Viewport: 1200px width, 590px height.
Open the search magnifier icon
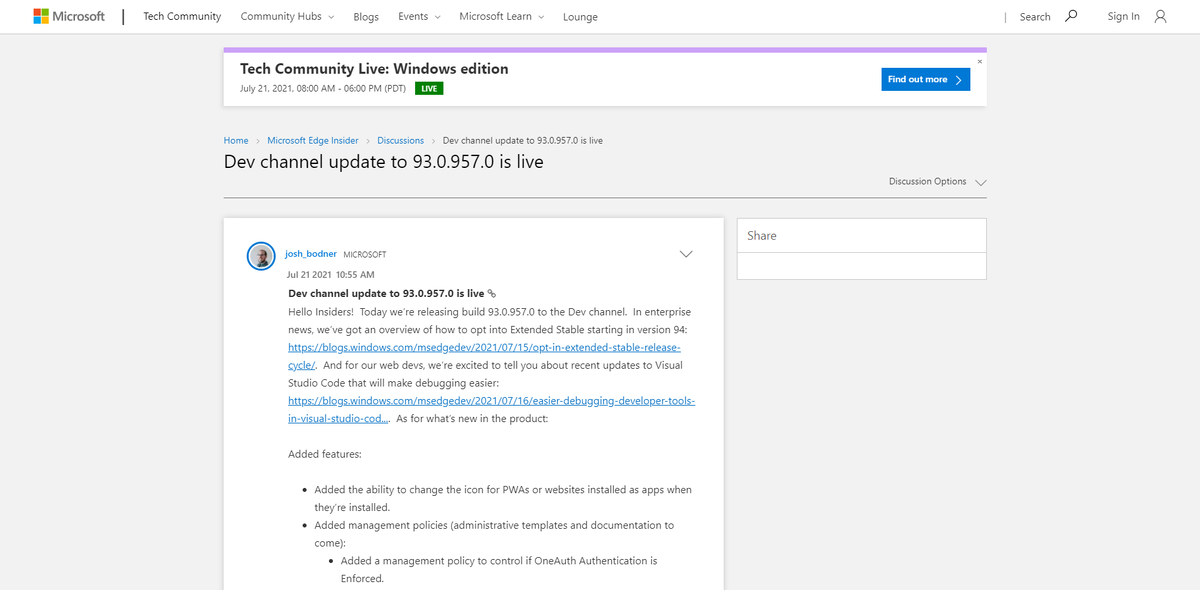1071,16
